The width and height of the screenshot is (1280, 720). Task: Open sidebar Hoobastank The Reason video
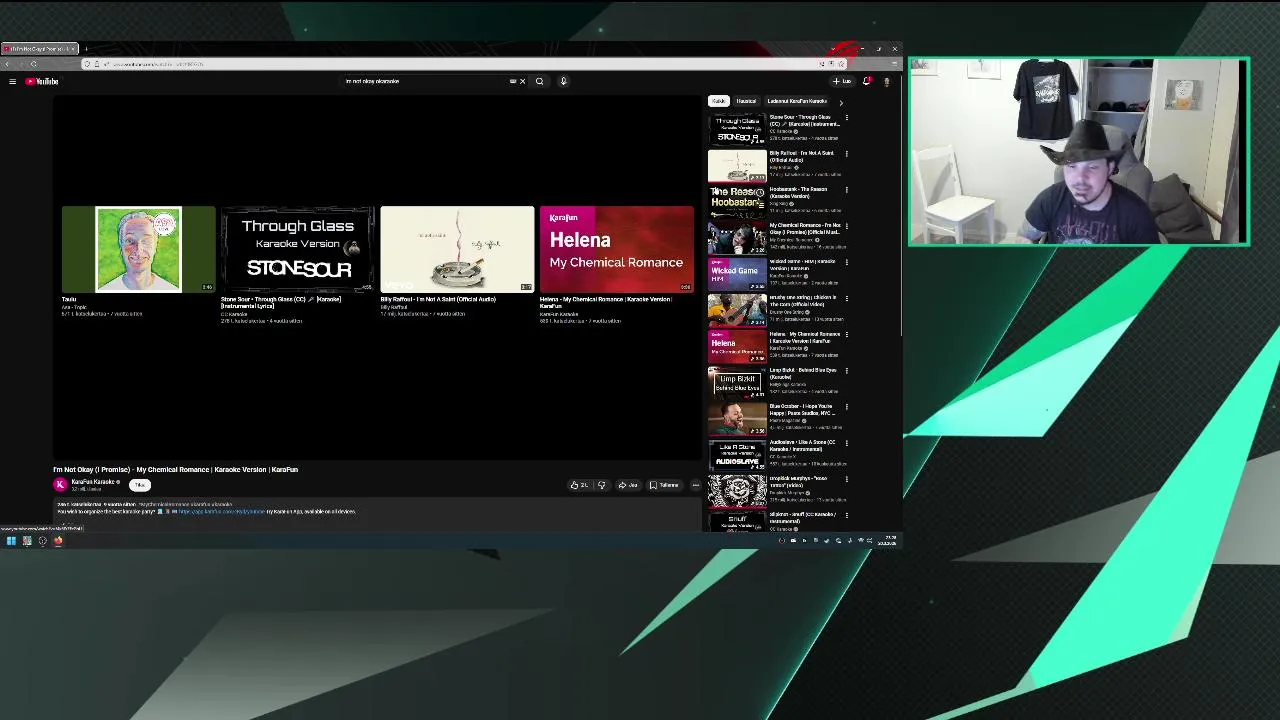(737, 202)
